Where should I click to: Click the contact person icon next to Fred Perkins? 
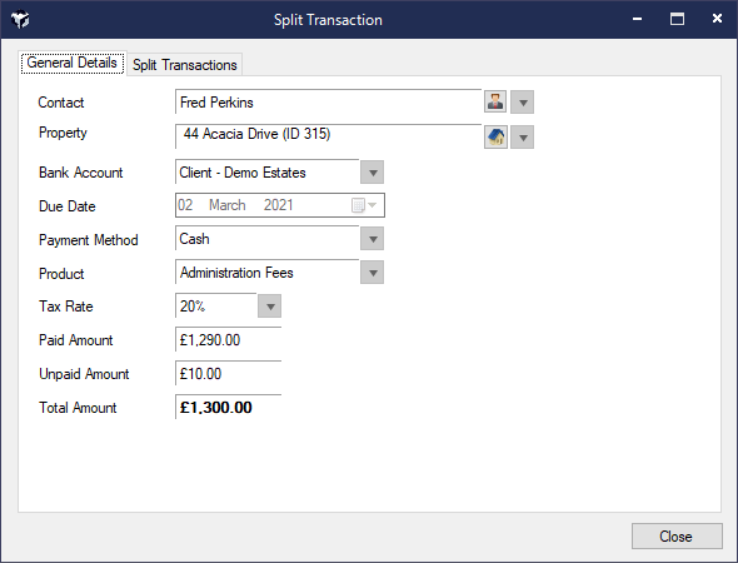point(496,102)
